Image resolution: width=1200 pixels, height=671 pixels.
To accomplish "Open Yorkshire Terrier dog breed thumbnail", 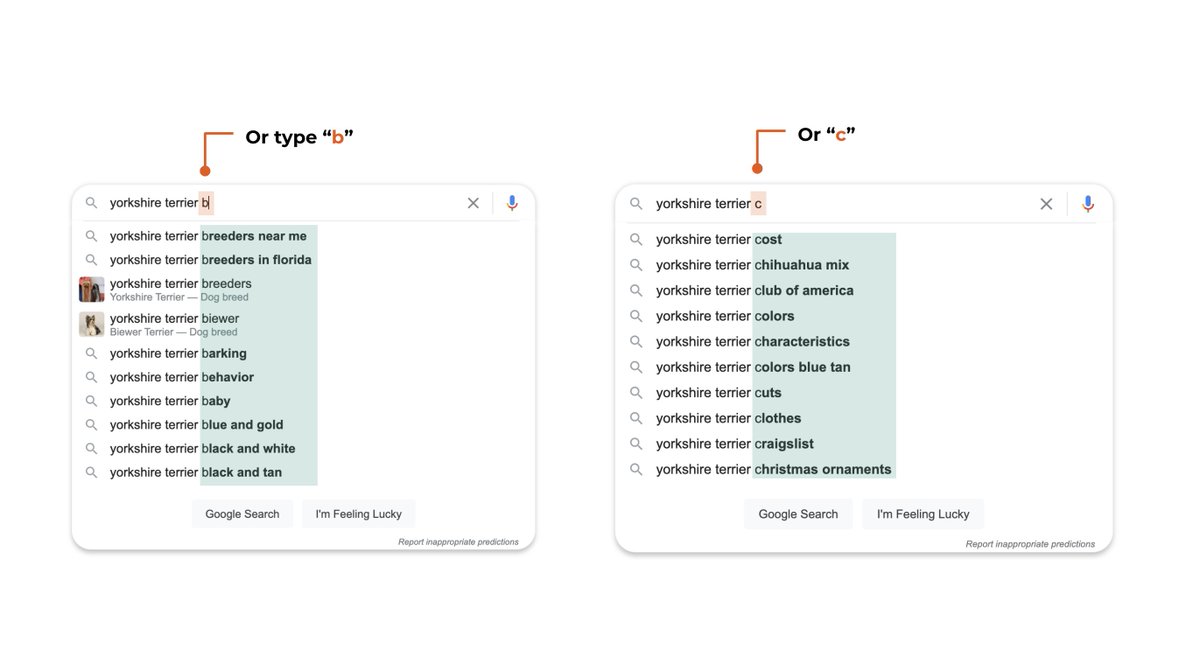I will pyautogui.click(x=92, y=289).
